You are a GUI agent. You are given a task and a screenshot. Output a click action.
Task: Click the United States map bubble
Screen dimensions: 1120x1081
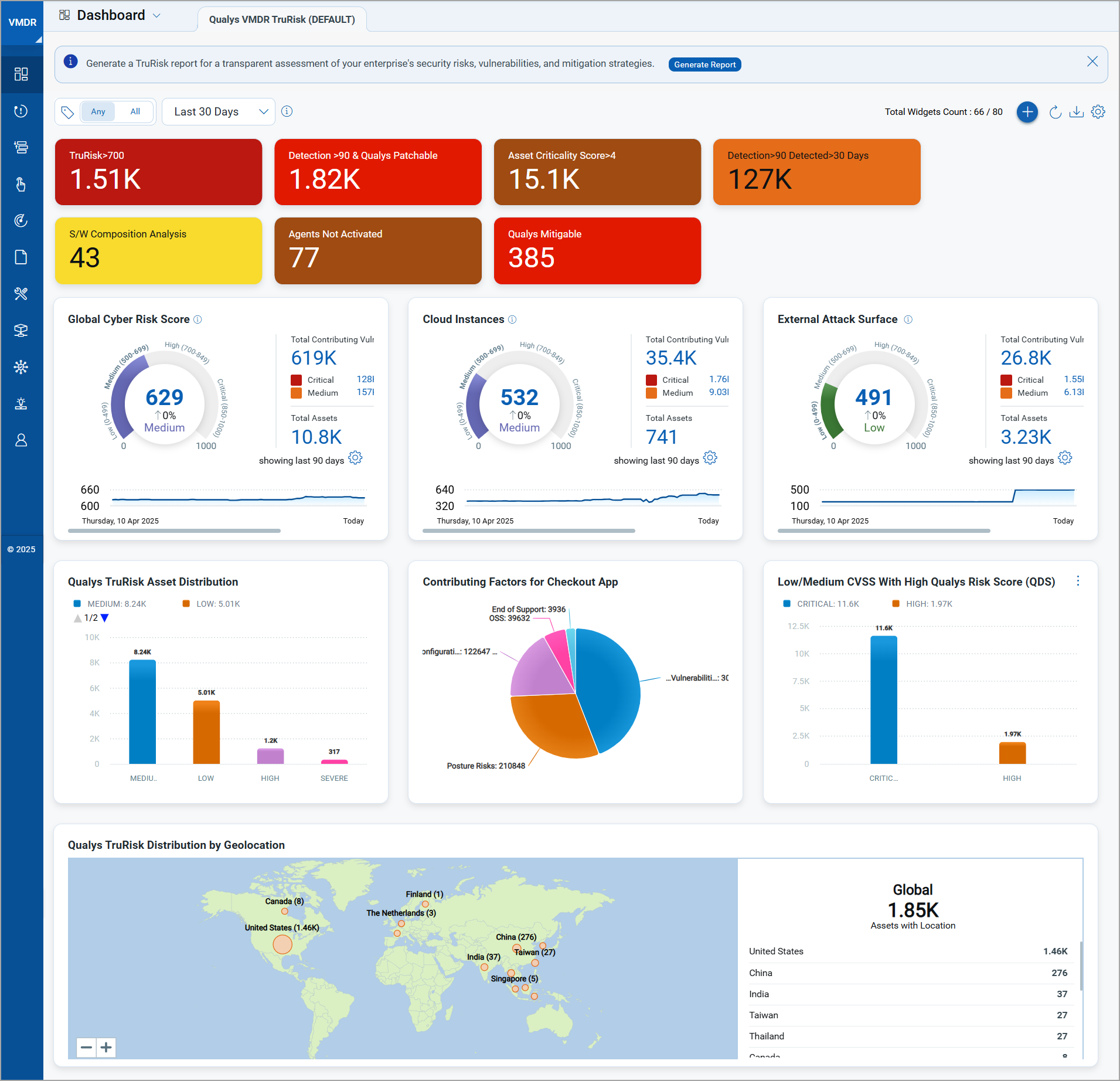click(x=282, y=944)
